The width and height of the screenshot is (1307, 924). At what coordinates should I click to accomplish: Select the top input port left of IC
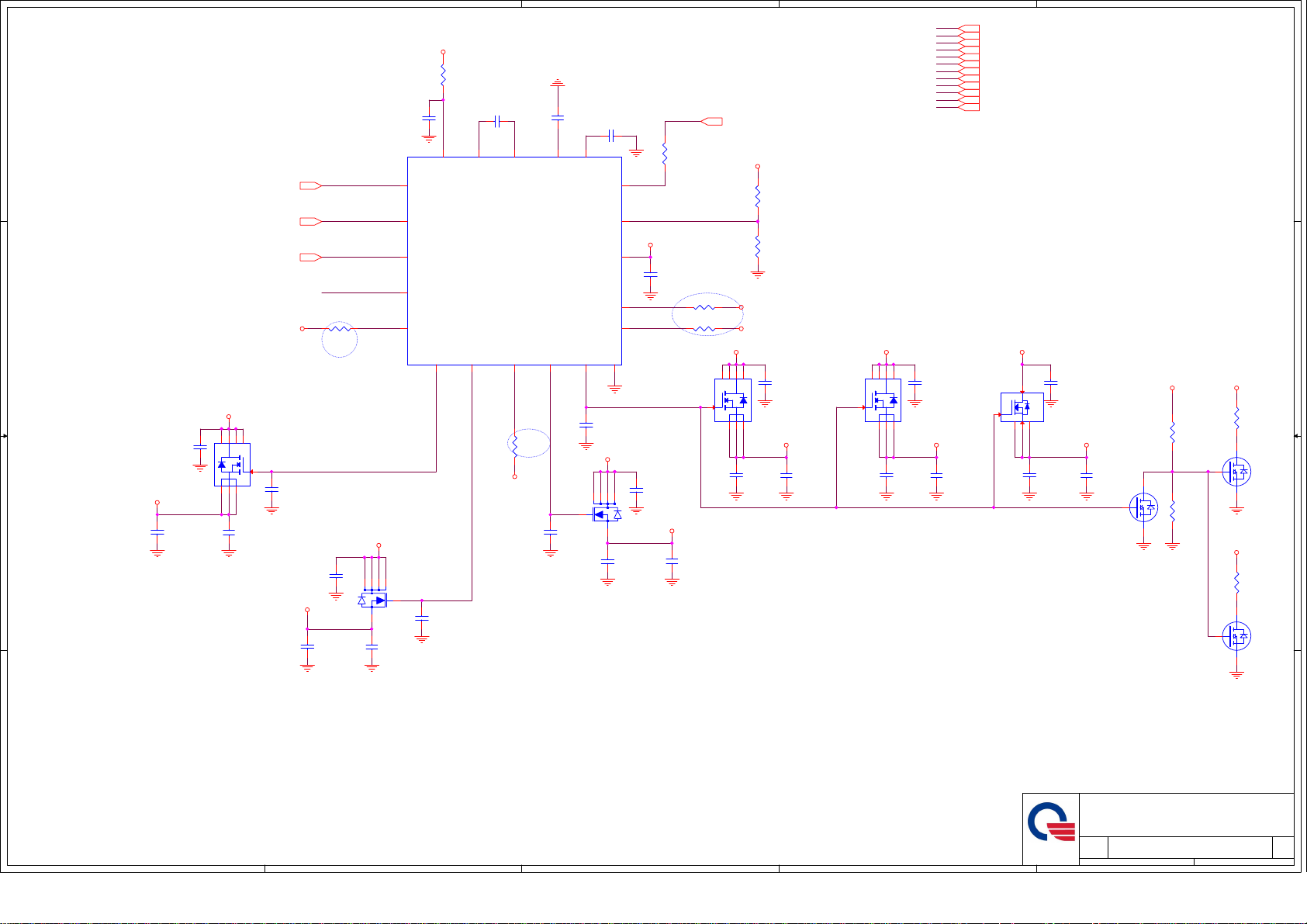tap(310, 185)
